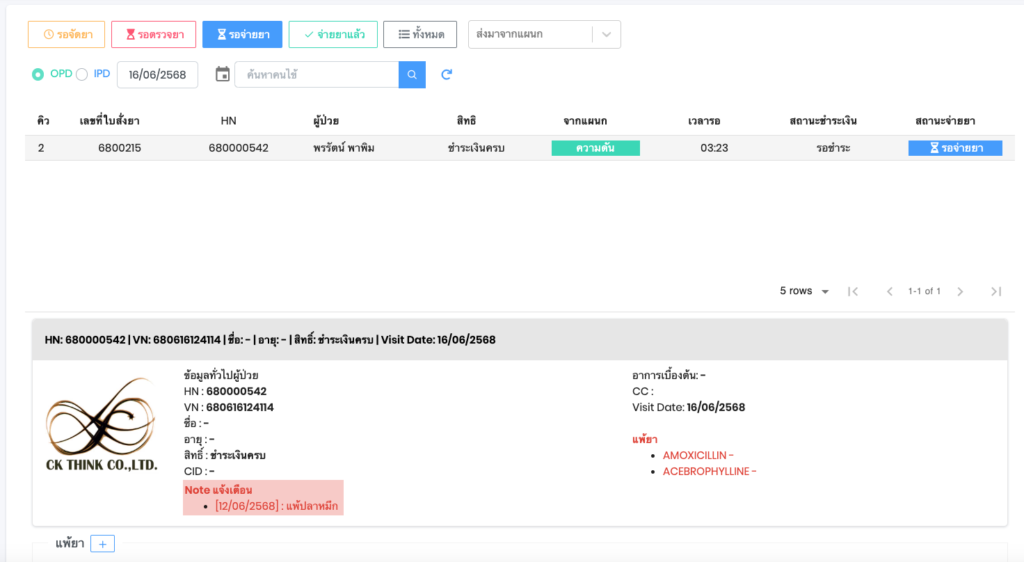
Task: Open the ส่งมาจากแผนก department dropdown
Action: (544, 34)
